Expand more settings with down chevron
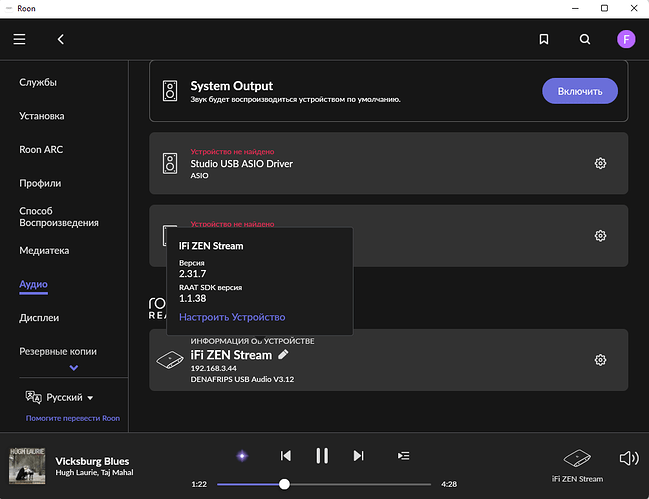This screenshot has width=649, height=499. coord(74,367)
